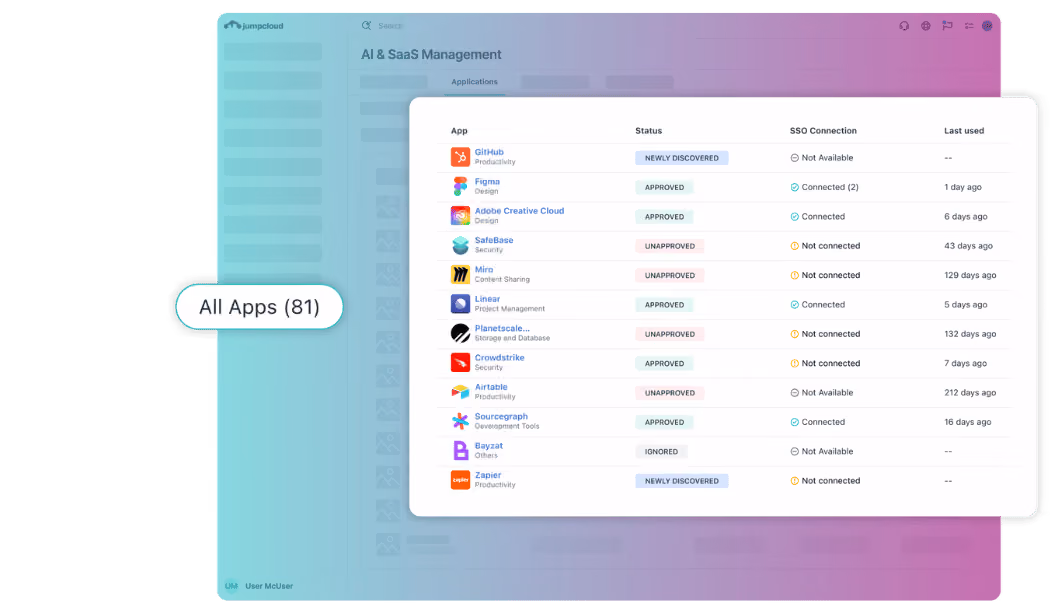This screenshot has width=1050, height=613.
Task: Open the Zapier app link
Action: 488,475
